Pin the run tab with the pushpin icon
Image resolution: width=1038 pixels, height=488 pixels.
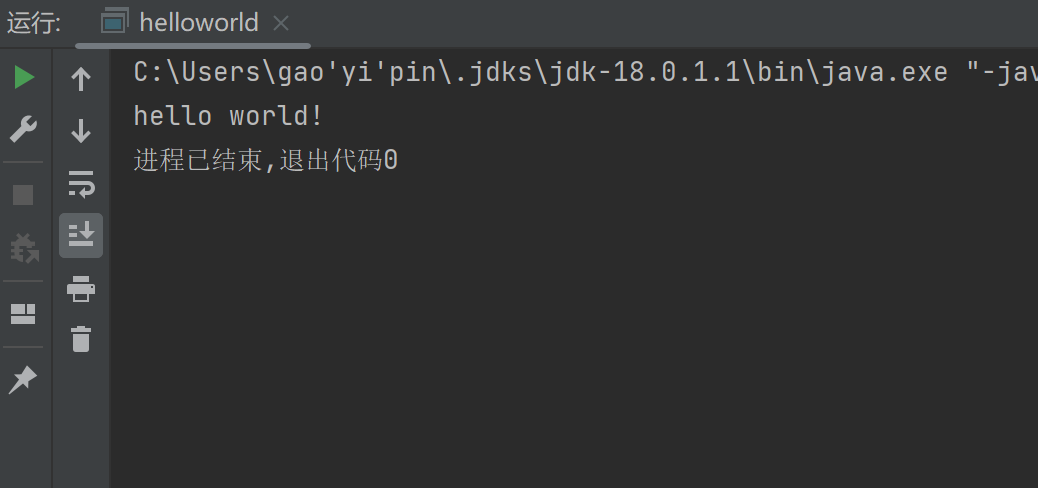pyautogui.click(x=23, y=379)
